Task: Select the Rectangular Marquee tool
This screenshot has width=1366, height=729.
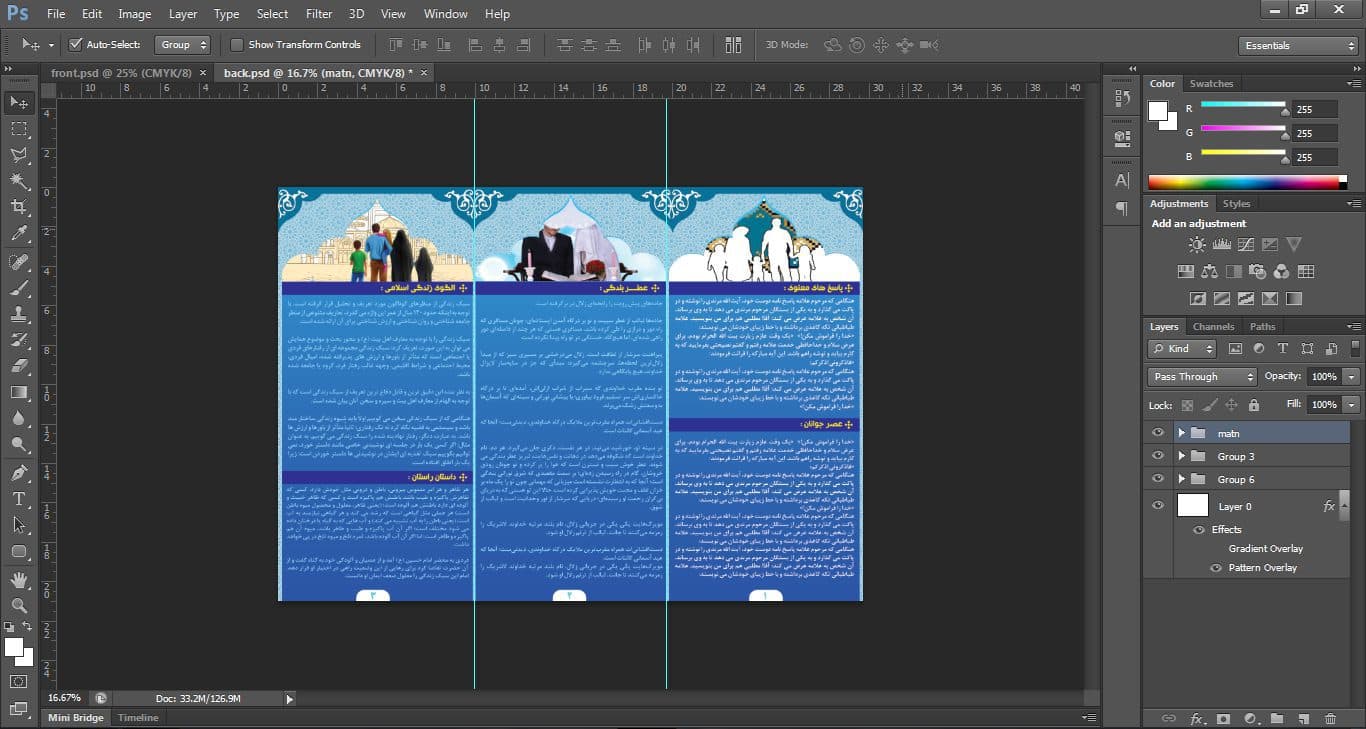Action: 19,129
